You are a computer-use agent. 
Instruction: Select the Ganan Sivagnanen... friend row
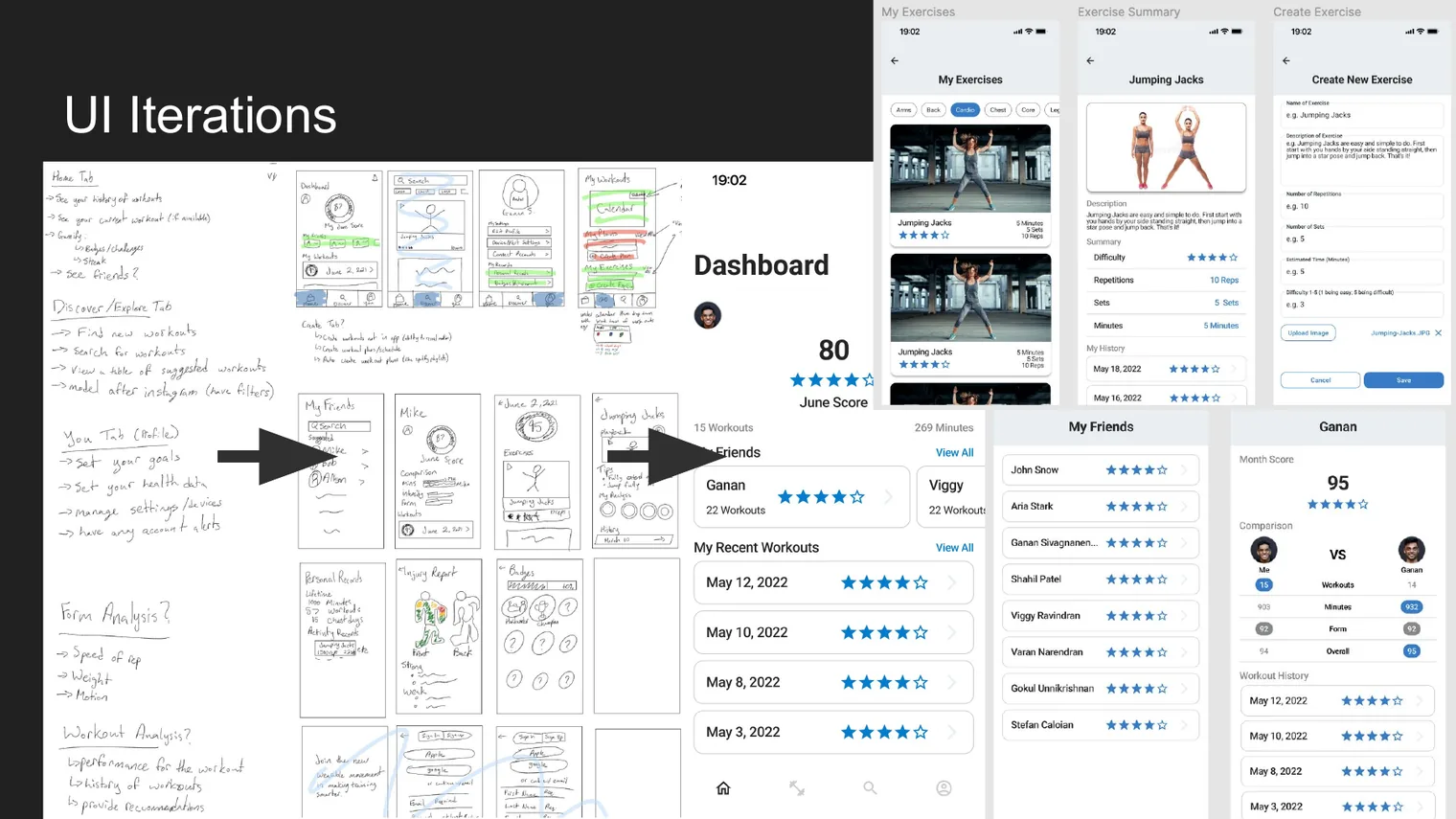[1100, 543]
